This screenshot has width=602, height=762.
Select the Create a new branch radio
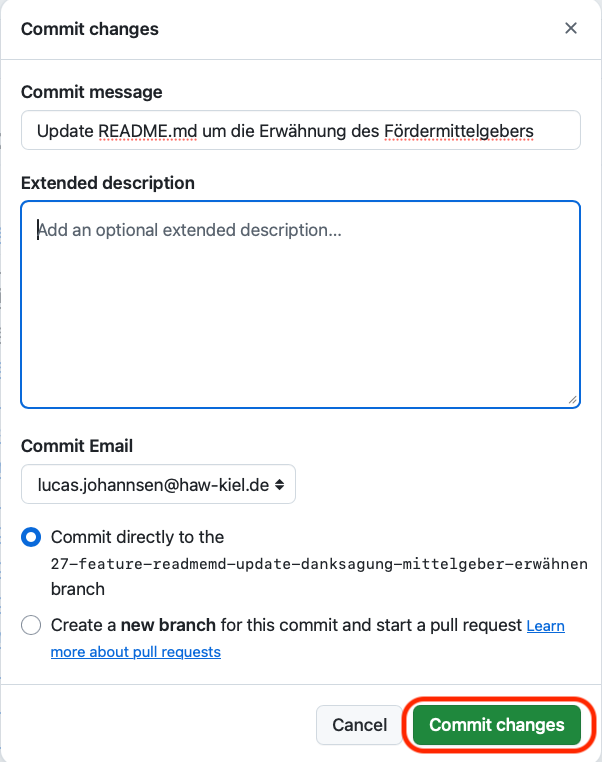pos(31,625)
